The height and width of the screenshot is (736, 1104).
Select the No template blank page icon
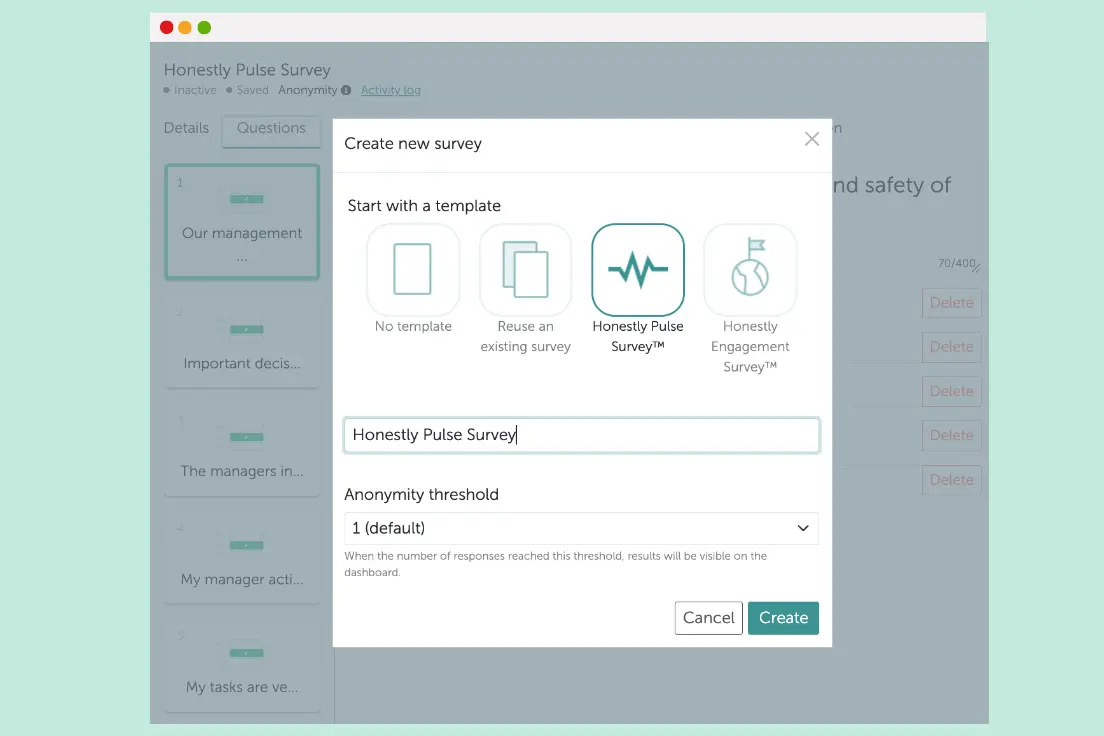[413, 269]
